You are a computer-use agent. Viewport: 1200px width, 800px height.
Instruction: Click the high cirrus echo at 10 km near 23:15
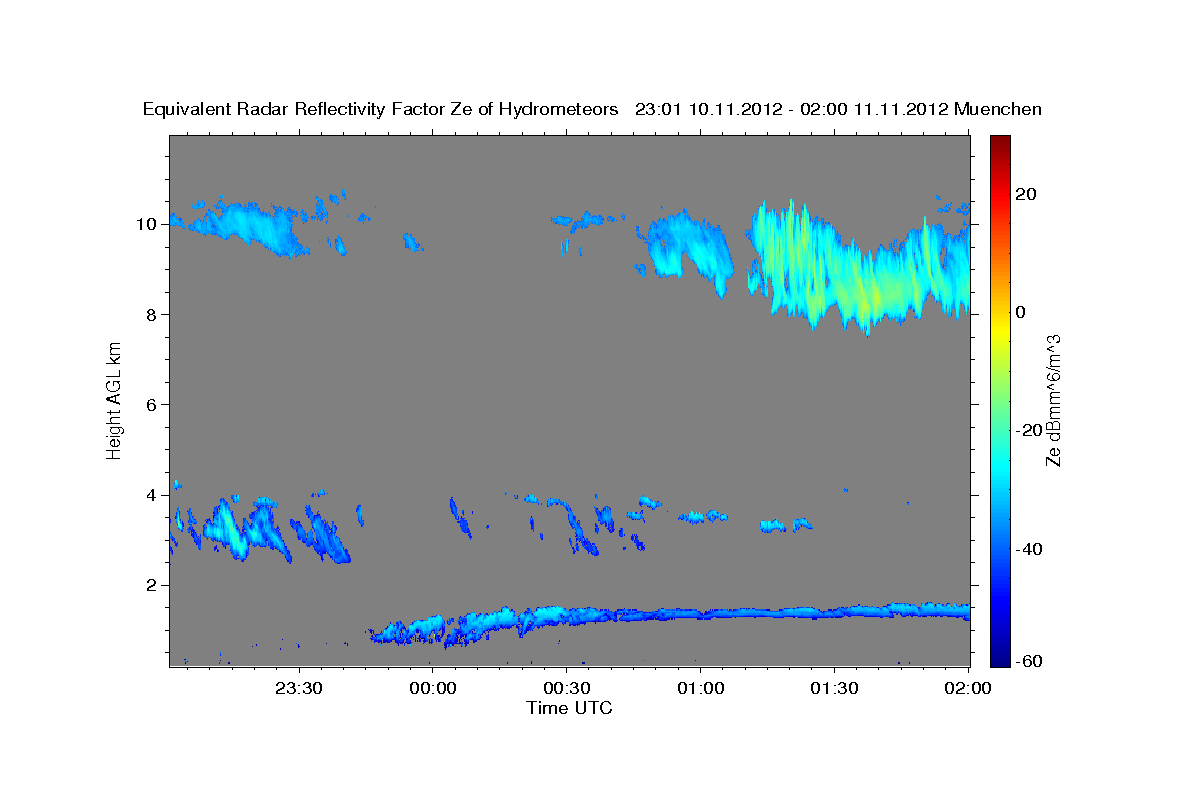(245, 226)
